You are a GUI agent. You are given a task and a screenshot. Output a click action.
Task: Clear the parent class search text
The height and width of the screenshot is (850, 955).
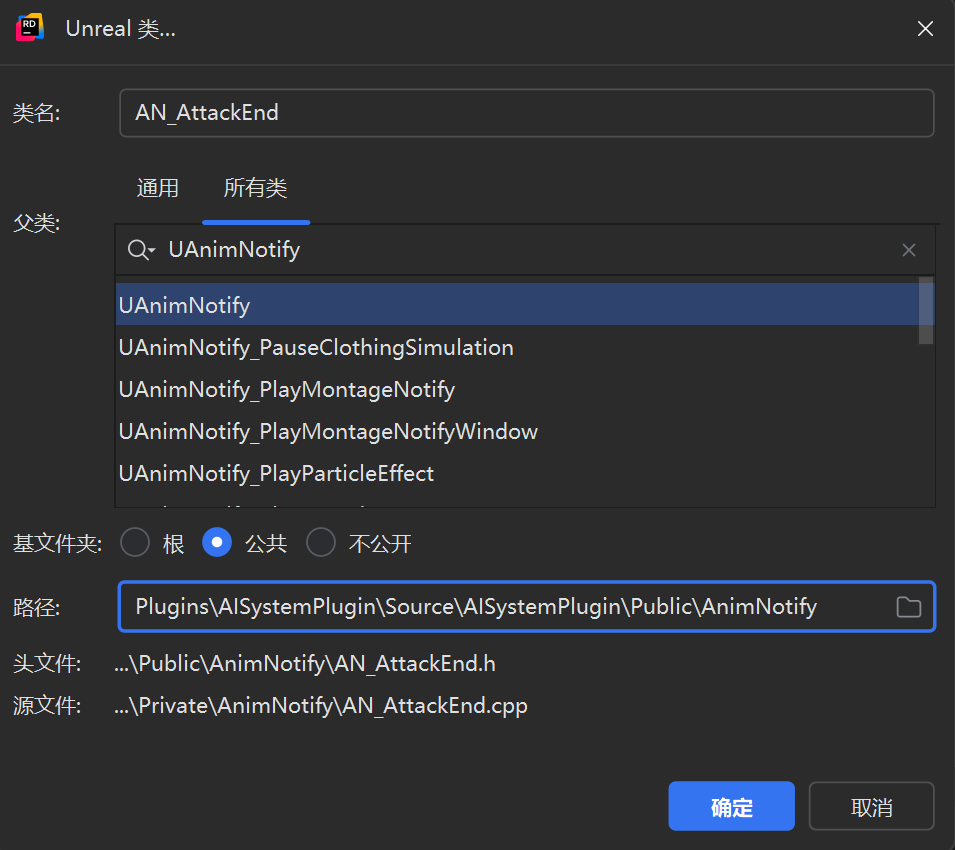[x=908, y=250]
